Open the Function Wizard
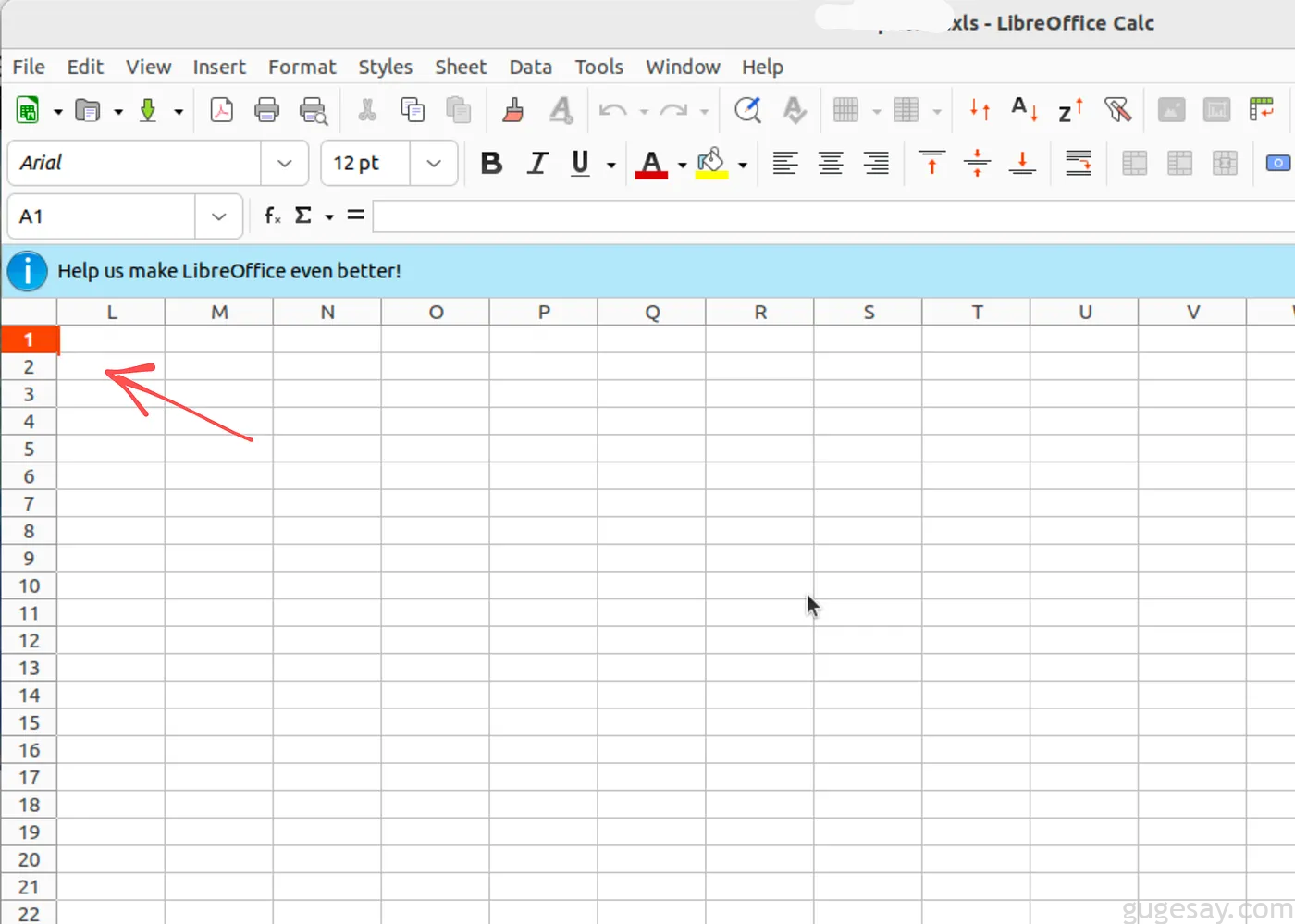Screen dimensions: 1295x924 point(272,216)
